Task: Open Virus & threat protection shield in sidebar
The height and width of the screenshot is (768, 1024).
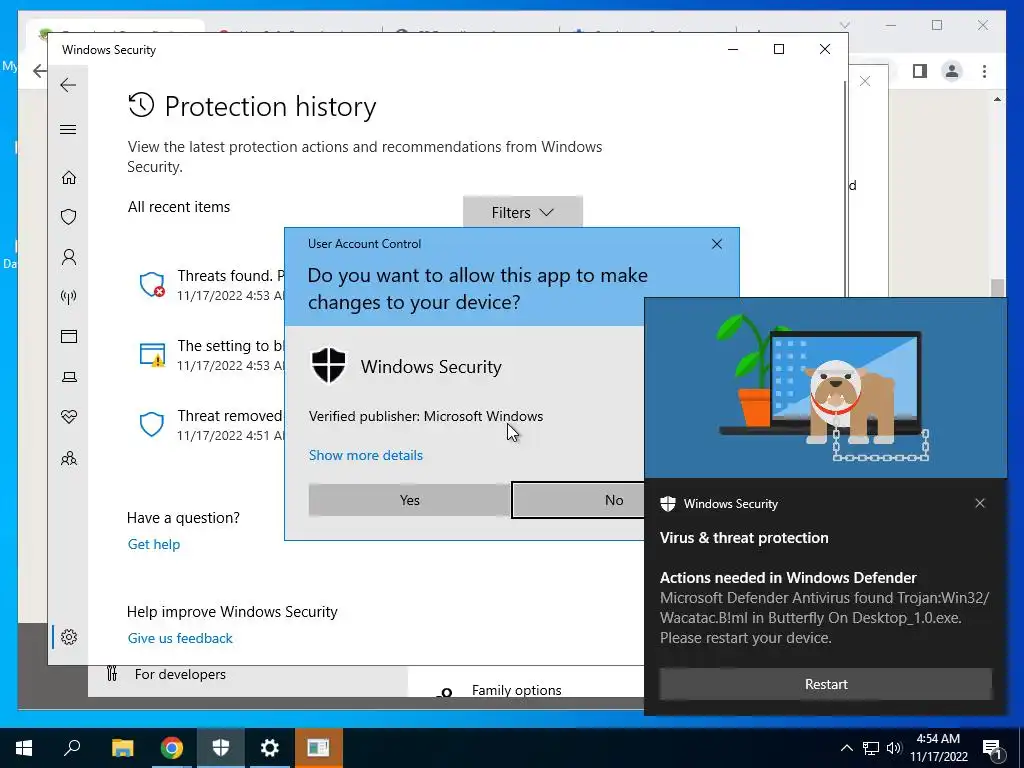Action: coord(69,217)
